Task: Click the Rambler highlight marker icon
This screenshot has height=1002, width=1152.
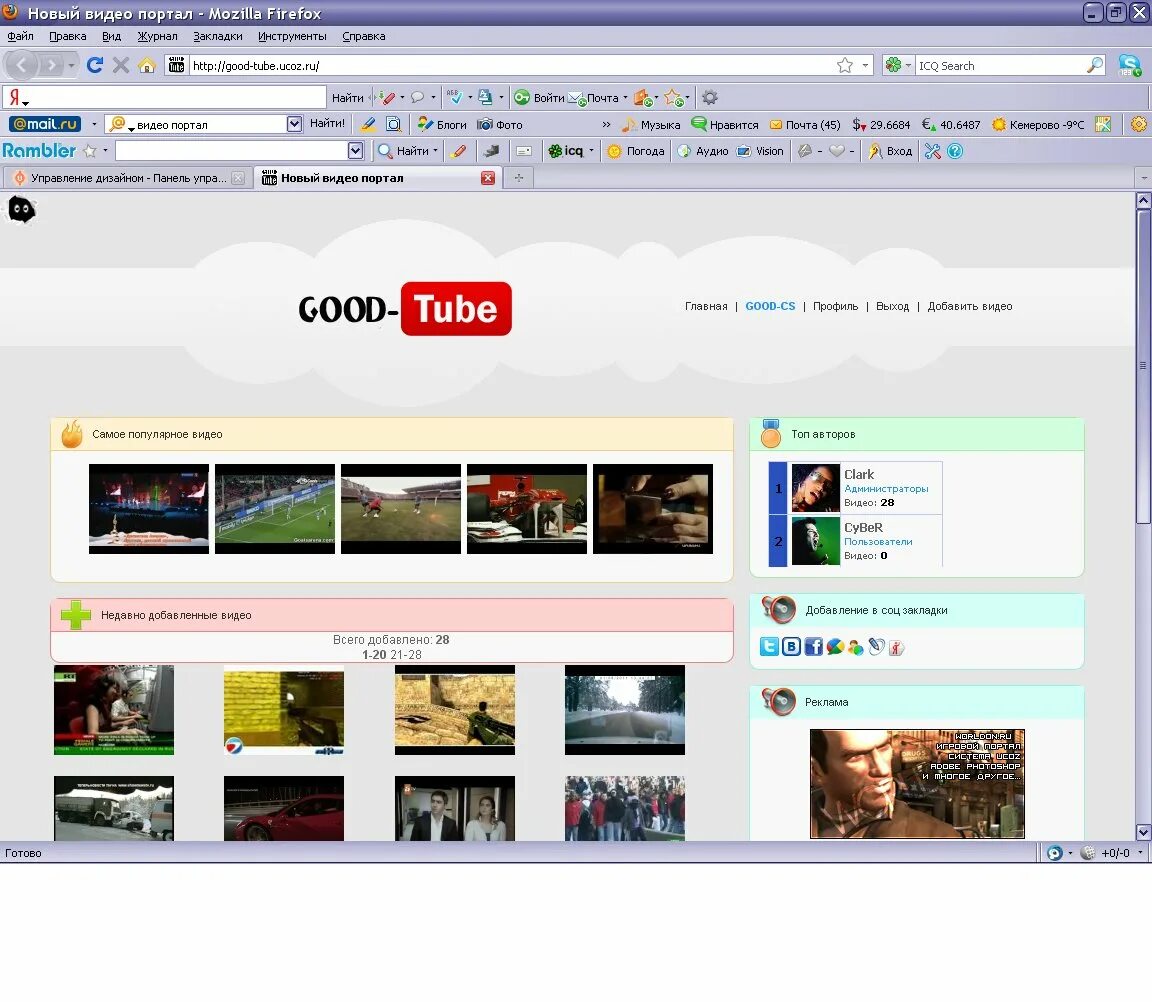Action: pos(459,151)
